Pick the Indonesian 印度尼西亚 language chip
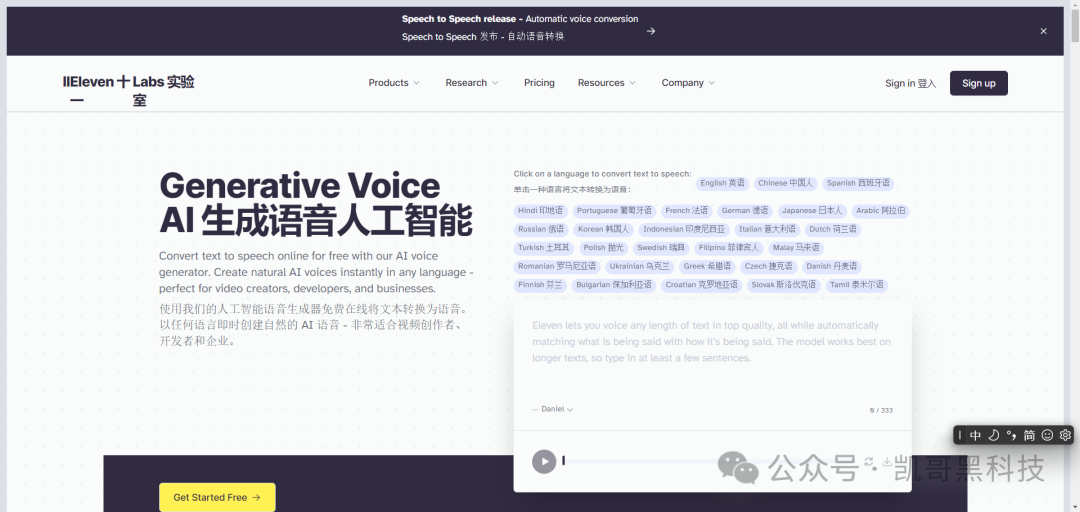This screenshot has width=1080, height=512. tap(684, 229)
